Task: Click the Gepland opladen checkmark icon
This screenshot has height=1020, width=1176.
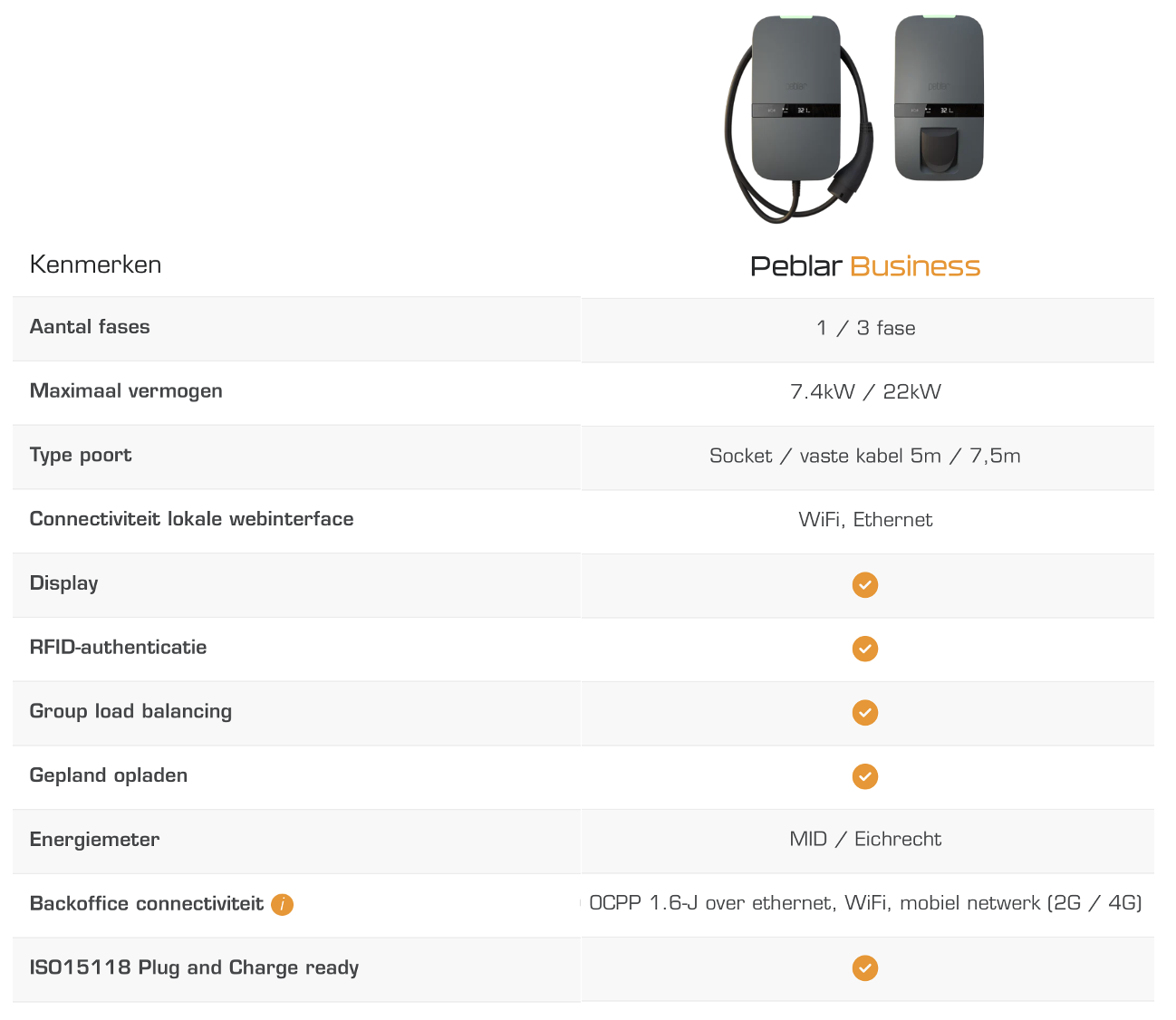Action: click(865, 776)
